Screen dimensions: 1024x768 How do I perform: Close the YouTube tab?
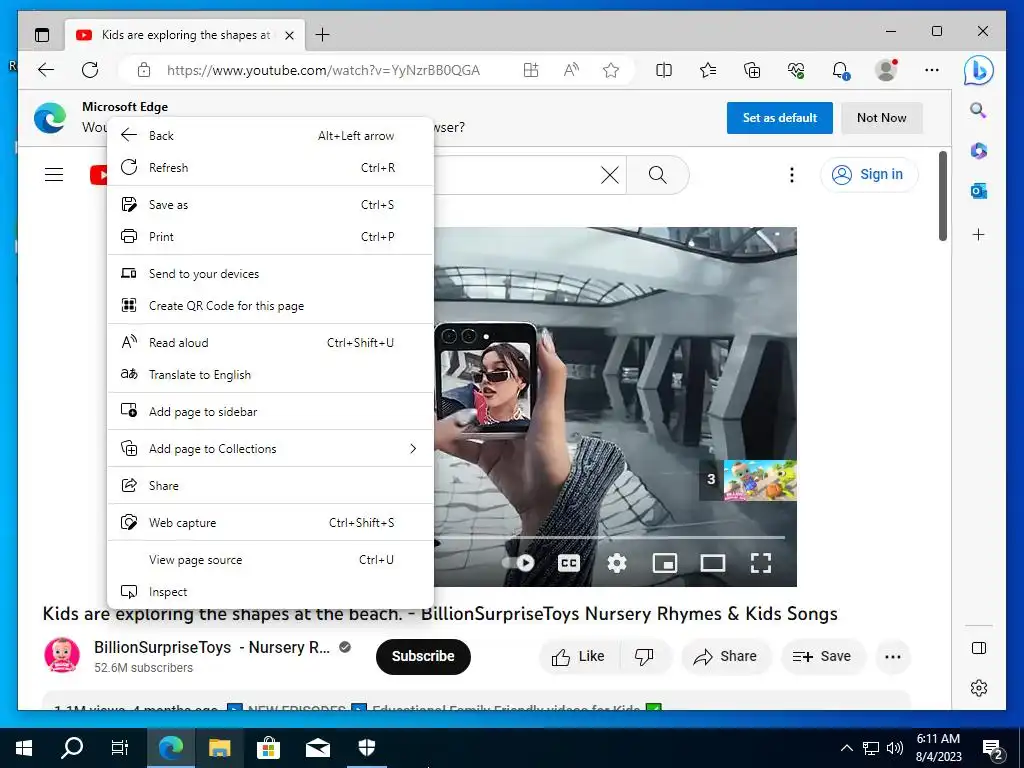point(289,35)
